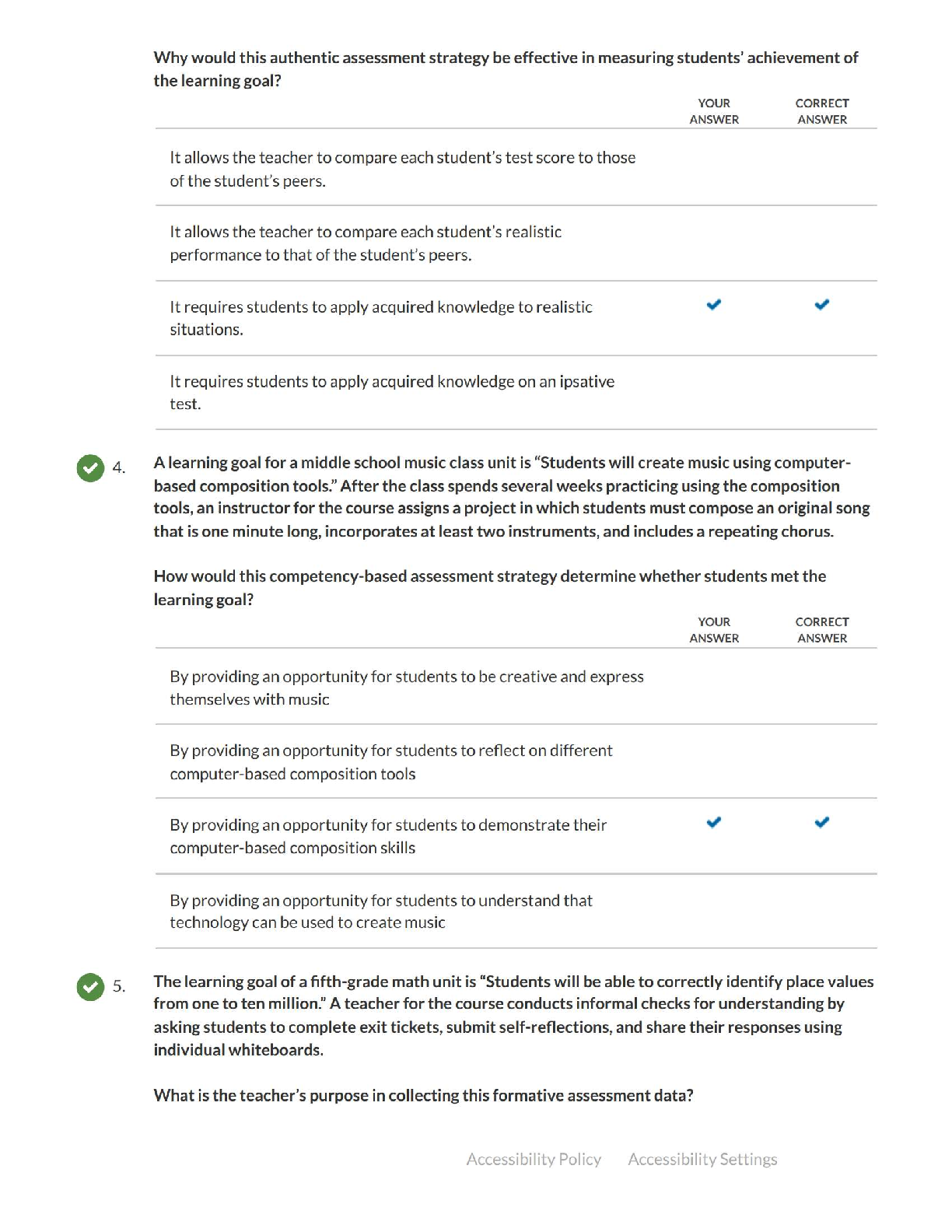Choose 'technology can be used to create music' option
952x1232 pixels.
[x=381, y=911]
